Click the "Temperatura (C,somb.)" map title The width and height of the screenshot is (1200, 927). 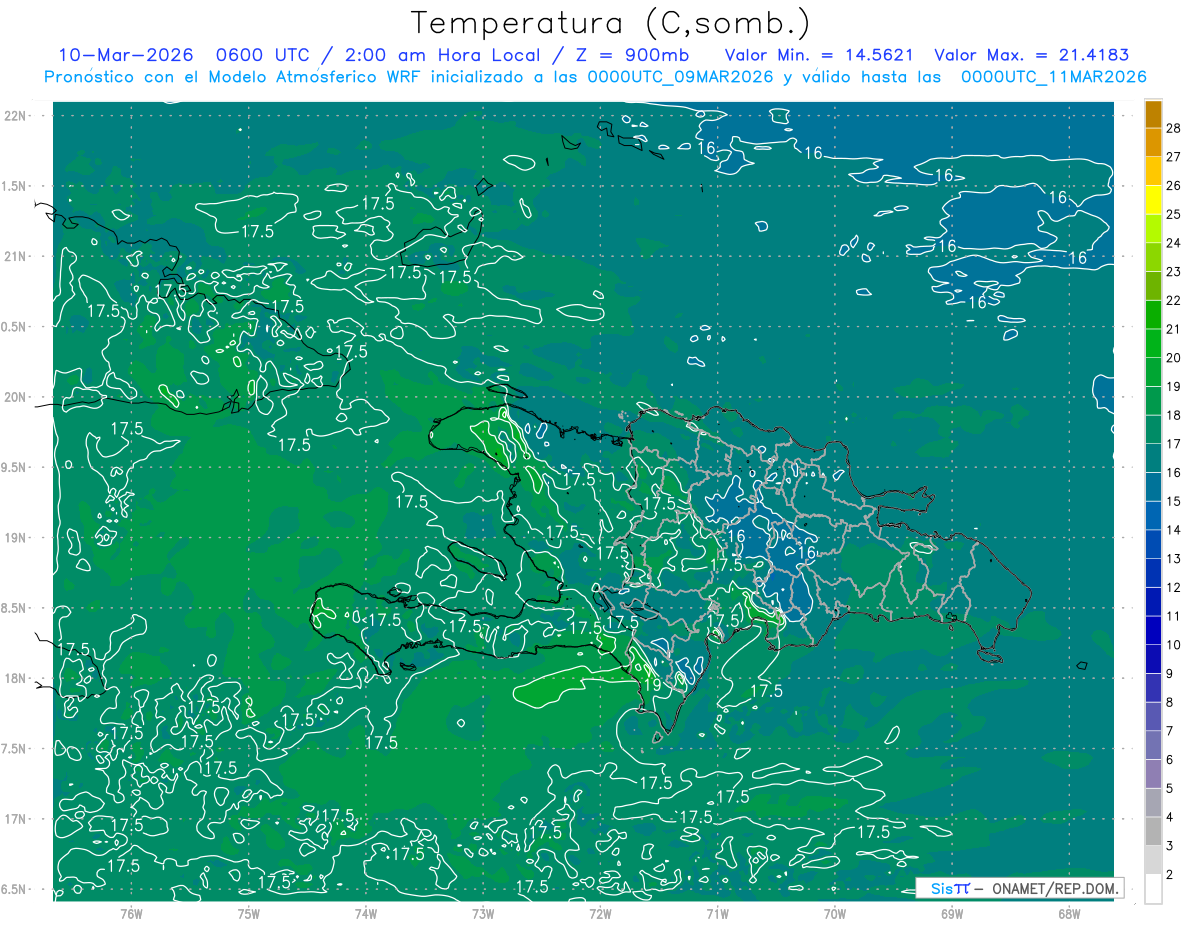coord(611,23)
